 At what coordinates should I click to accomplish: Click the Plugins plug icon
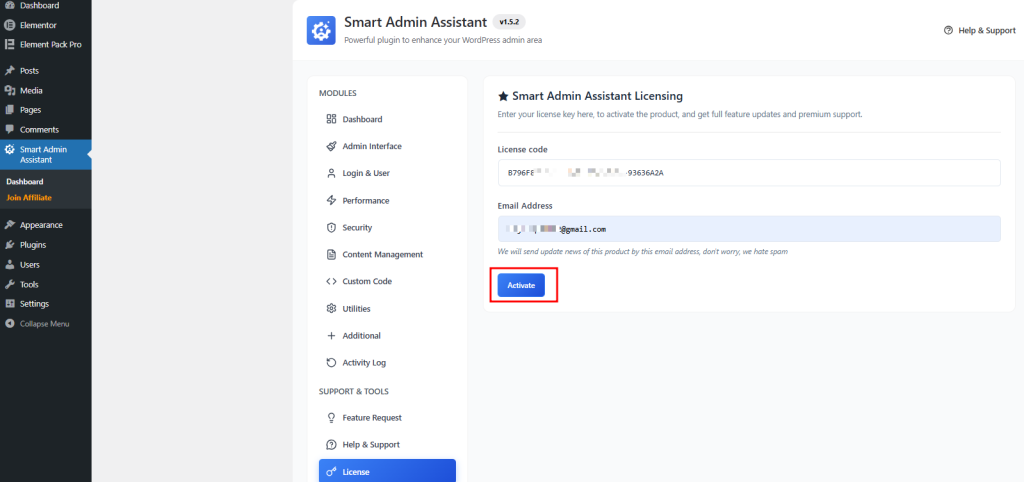click(x=10, y=245)
